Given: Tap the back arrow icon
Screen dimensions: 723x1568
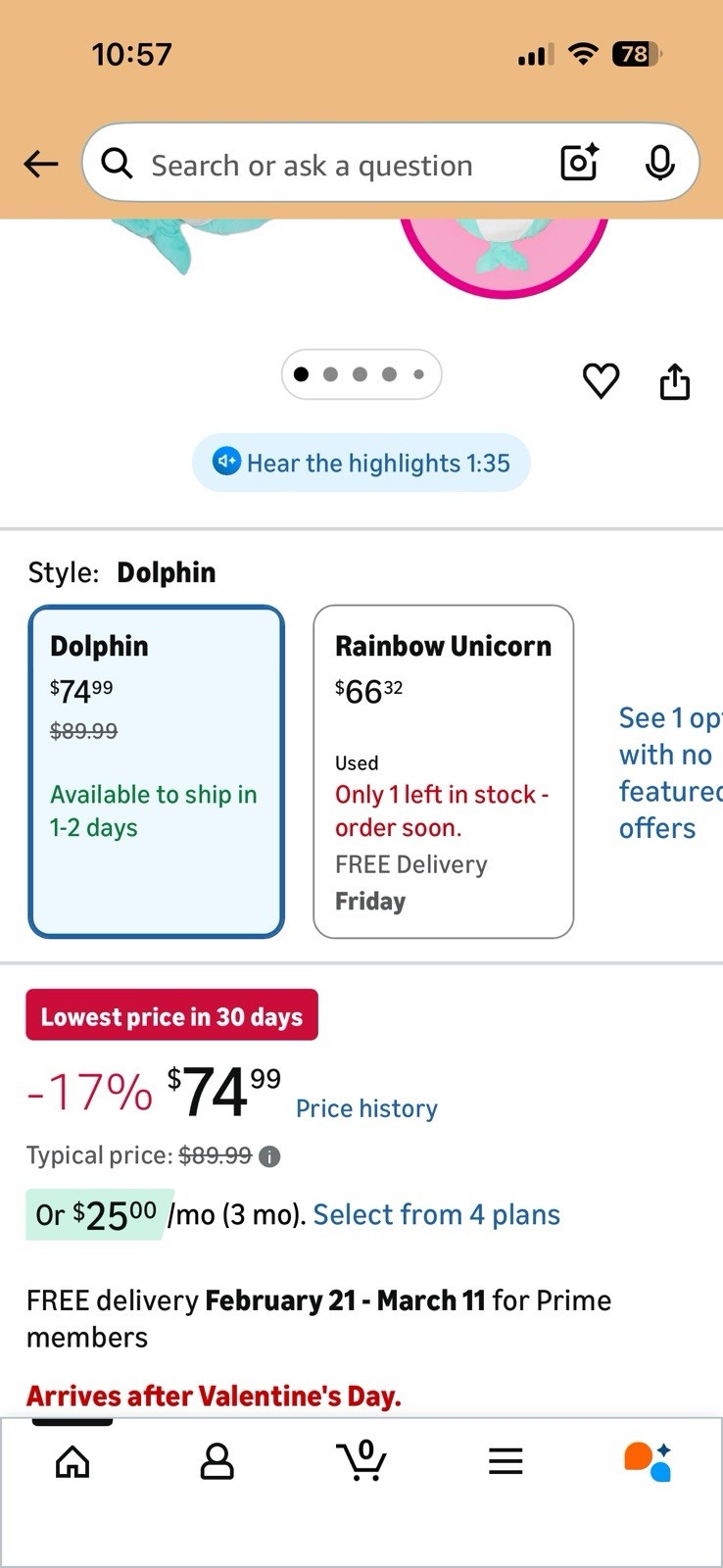Looking at the screenshot, I should click(41, 164).
